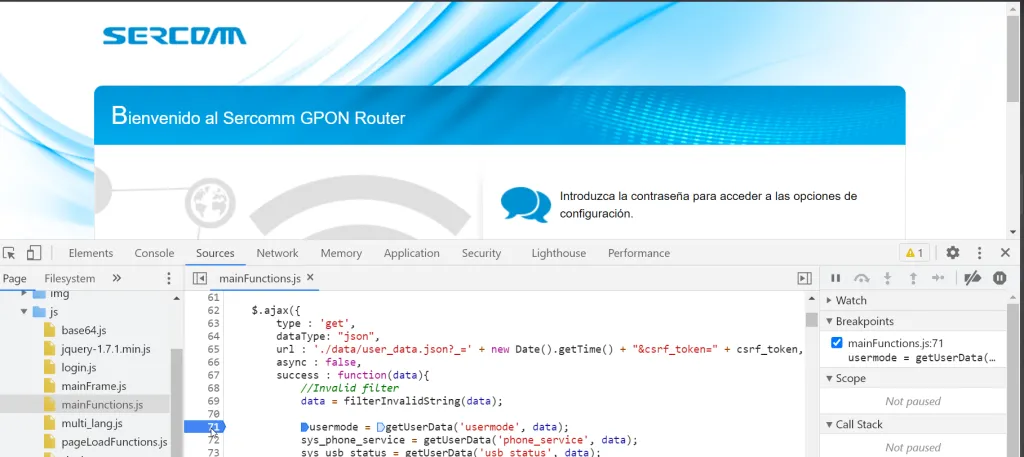Open the Application tab
The width and height of the screenshot is (1024, 457).
click(x=411, y=253)
